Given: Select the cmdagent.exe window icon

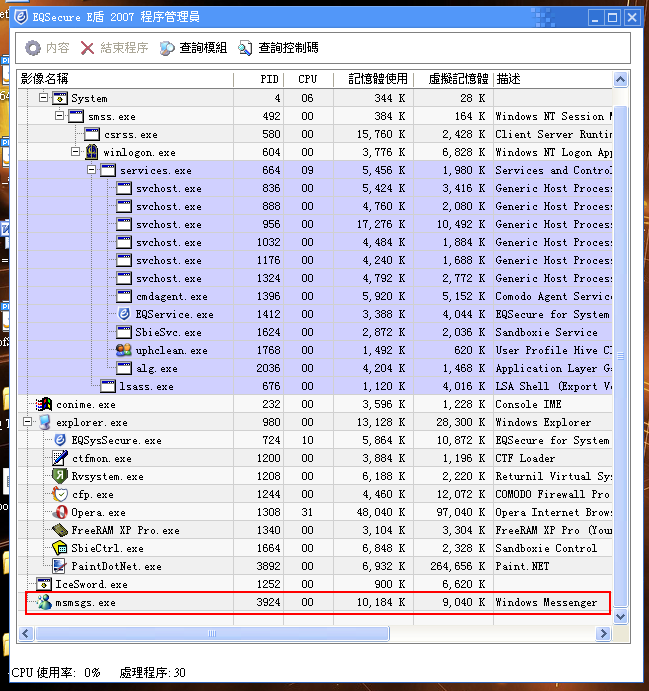Looking at the screenshot, I should pos(124,296).
